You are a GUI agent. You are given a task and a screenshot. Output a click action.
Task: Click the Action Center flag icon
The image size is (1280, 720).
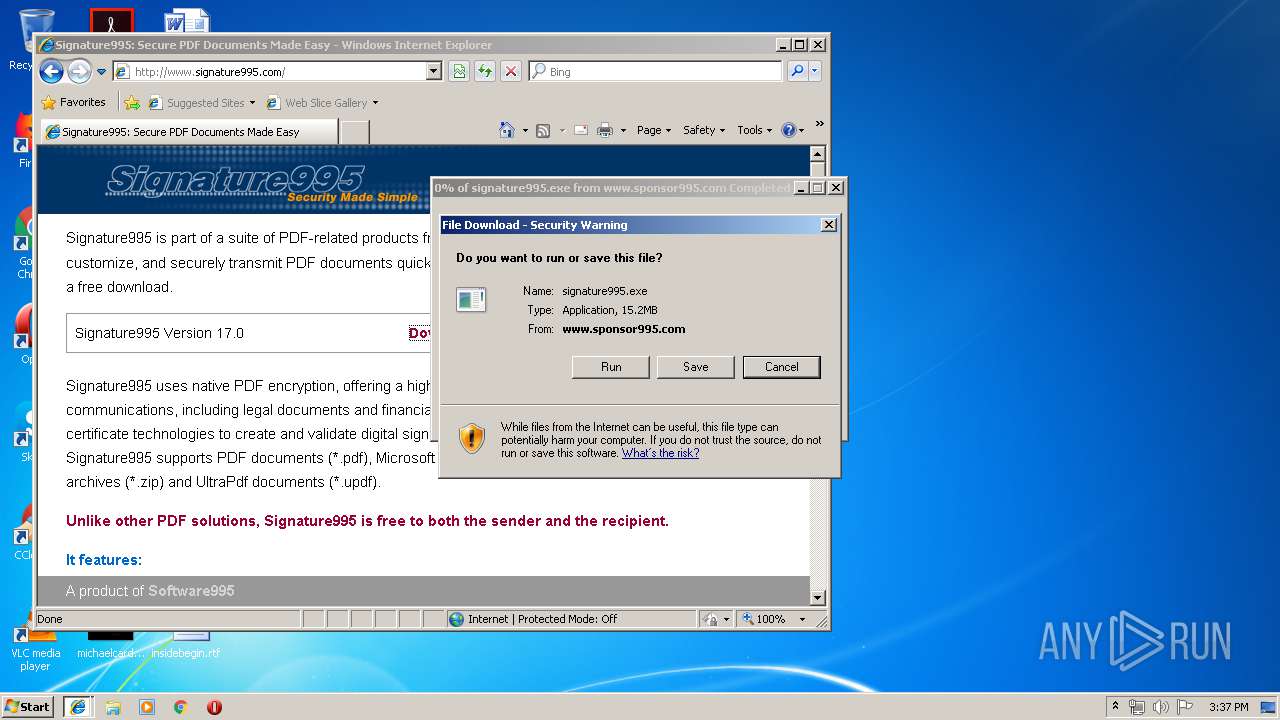(x=1185, y=707)
